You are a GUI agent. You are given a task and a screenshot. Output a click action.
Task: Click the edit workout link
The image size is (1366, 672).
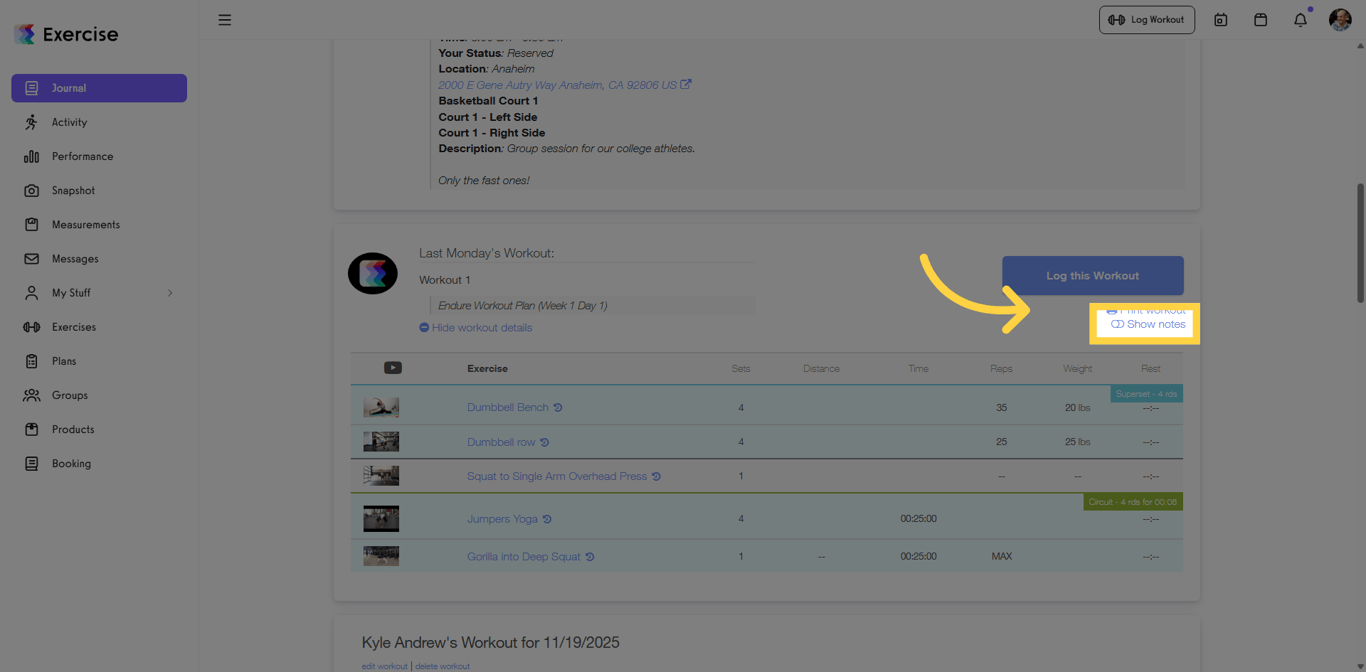coord(384,666)
